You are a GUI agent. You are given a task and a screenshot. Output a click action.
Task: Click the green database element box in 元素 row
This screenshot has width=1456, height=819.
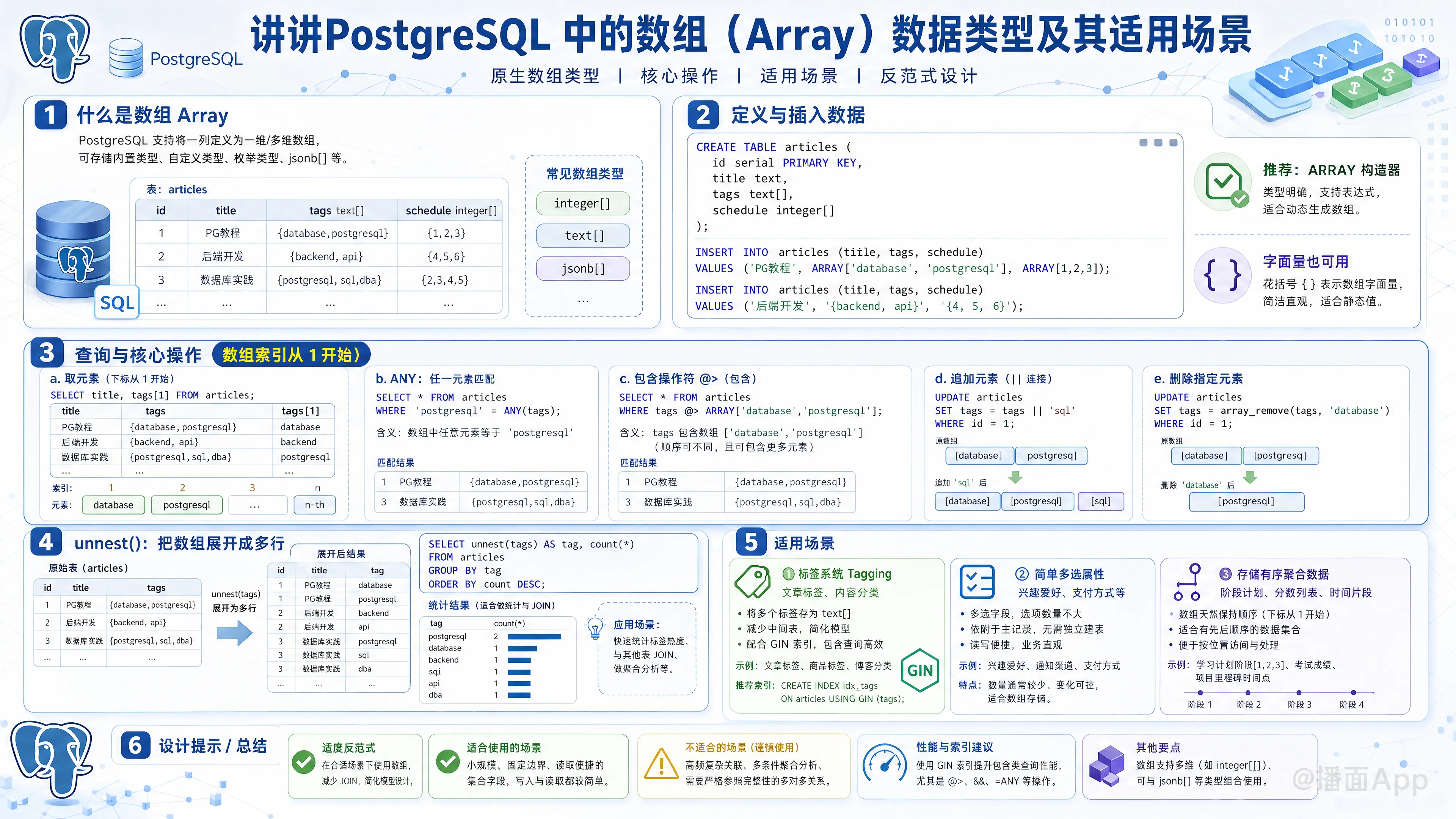coord(114,505)
